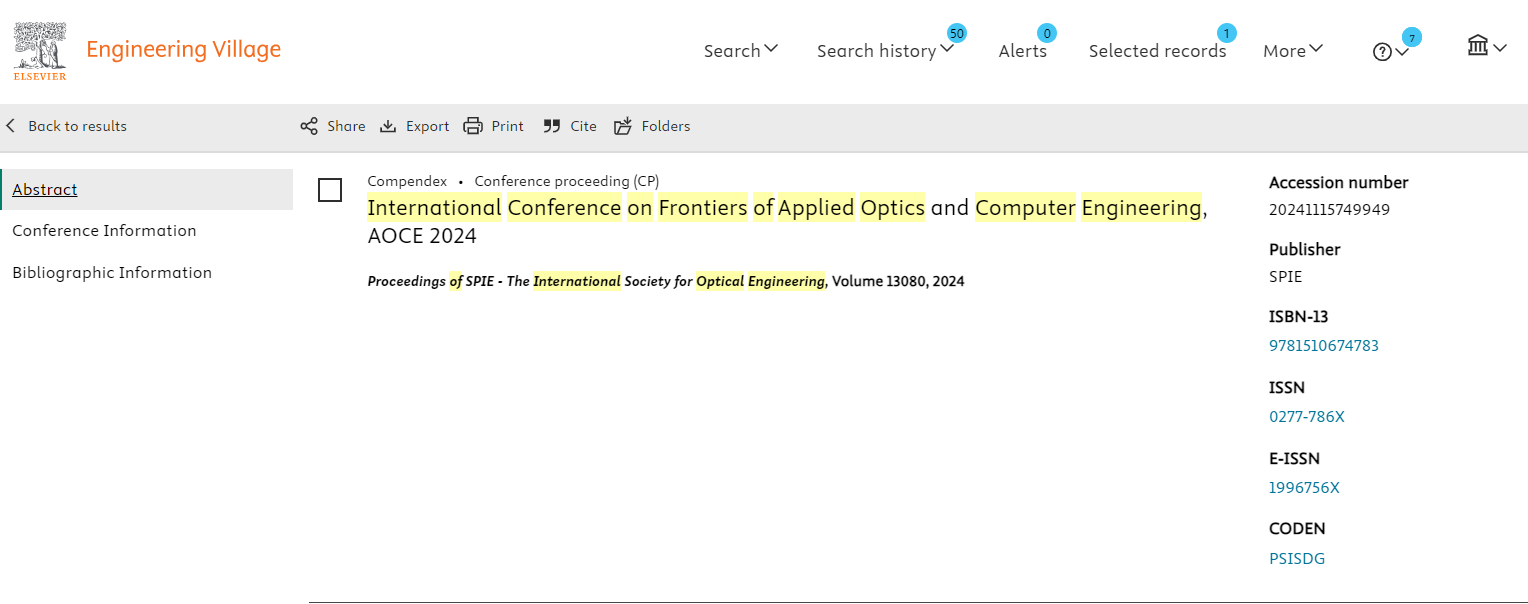Click the Cite quotation icon
This screenshot has width=1528, height=604.
[551, 126]
